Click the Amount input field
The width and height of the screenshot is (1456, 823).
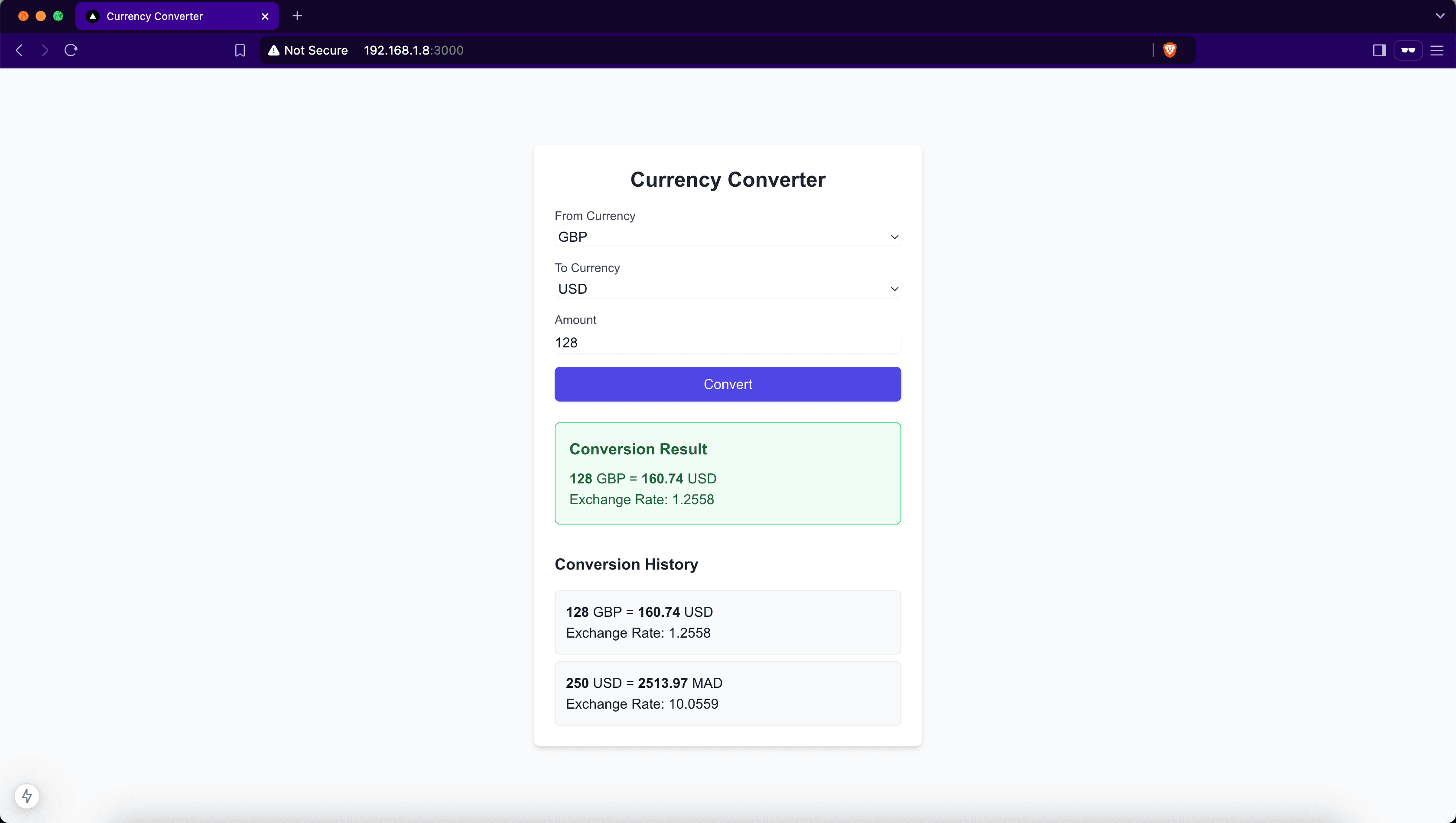pyautogui.click(x=728, y=342)
